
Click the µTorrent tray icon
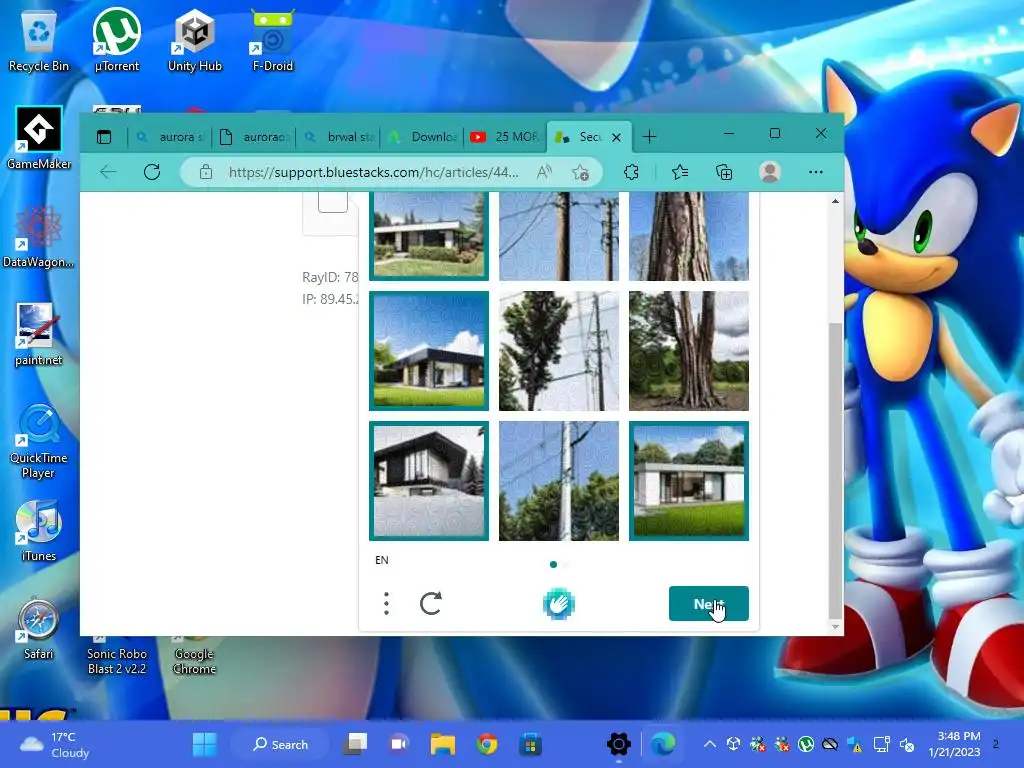tap(806, 744)
